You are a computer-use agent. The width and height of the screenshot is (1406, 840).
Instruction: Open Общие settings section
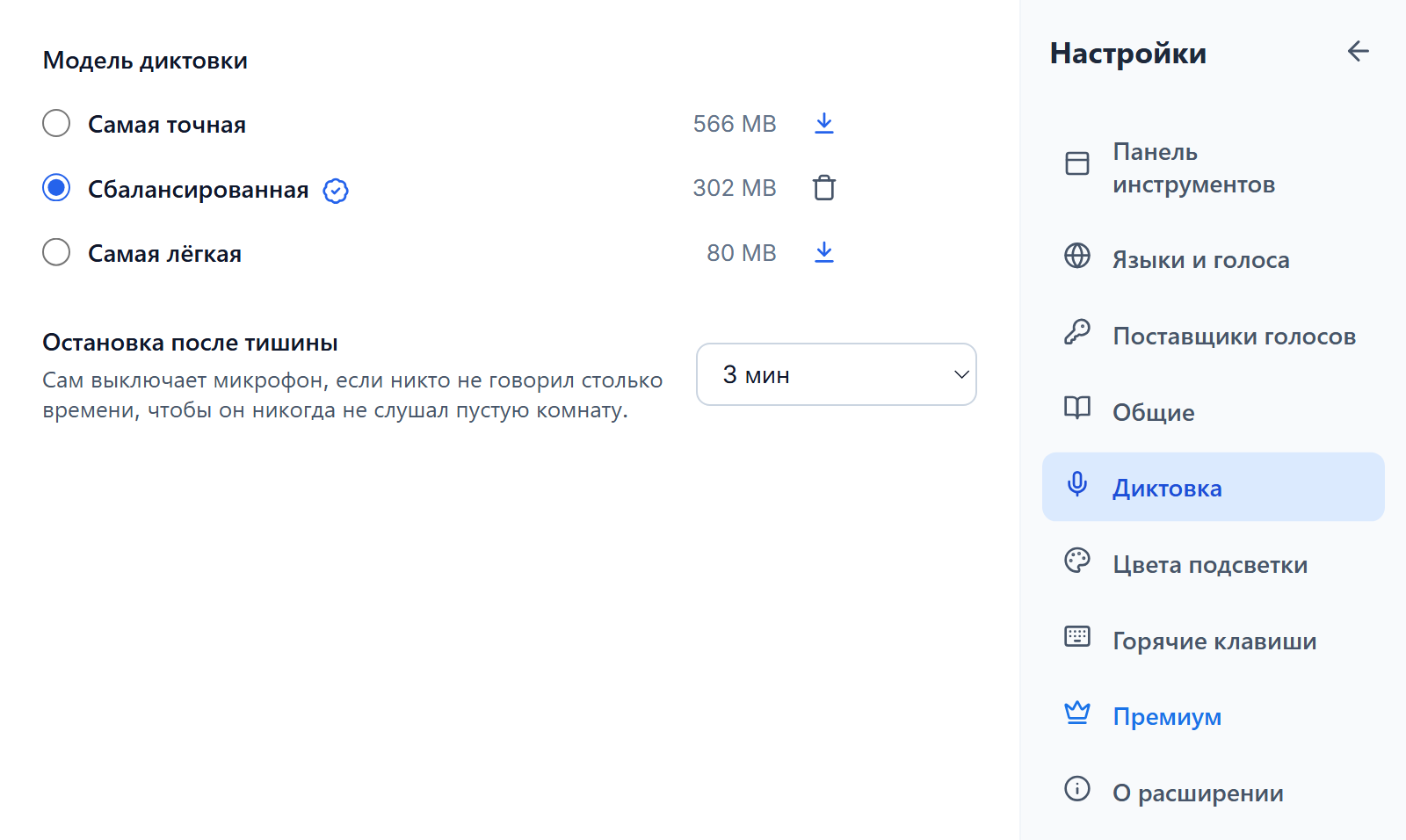point(1214,412)
